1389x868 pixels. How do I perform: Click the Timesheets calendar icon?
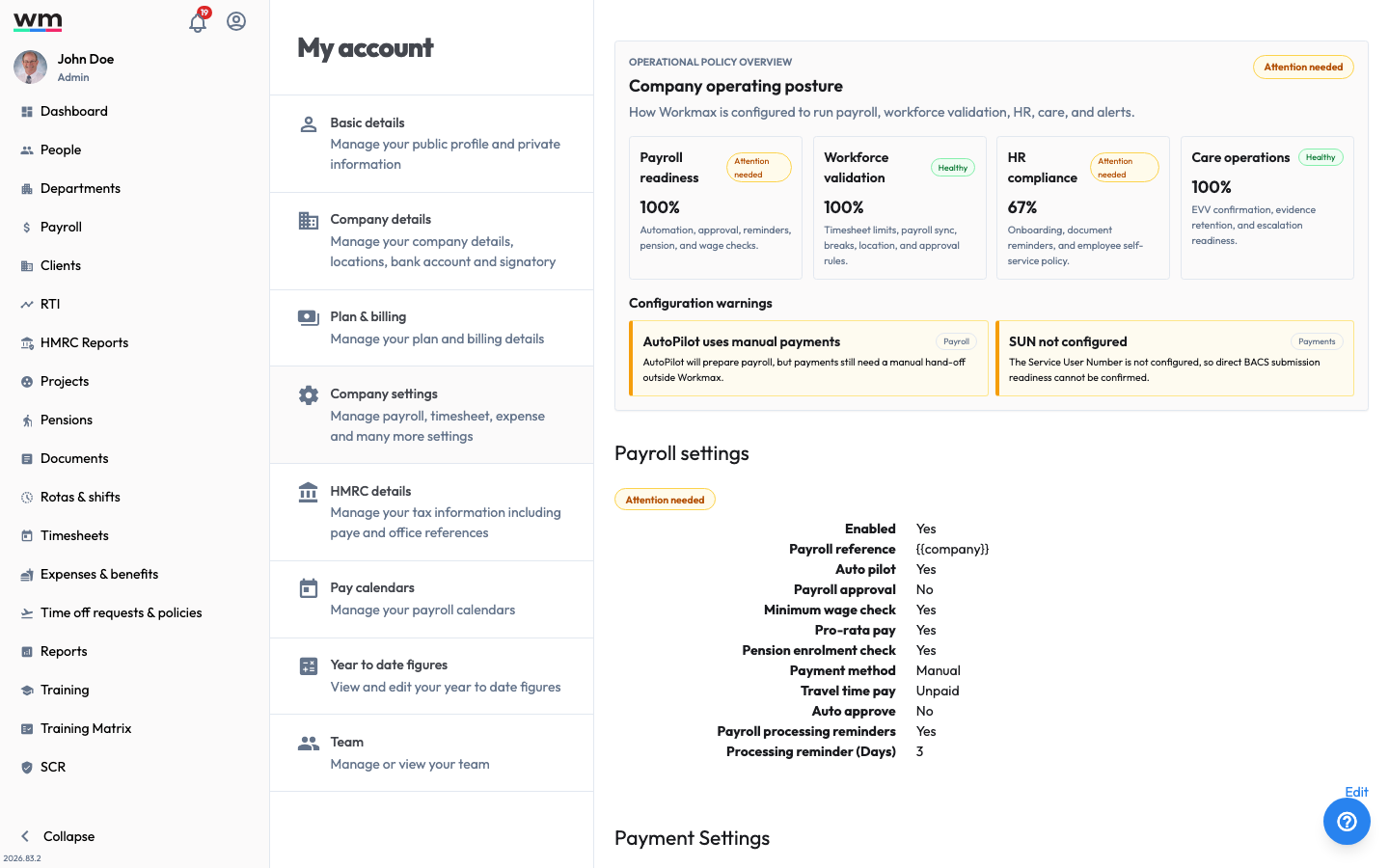point(27,536)
